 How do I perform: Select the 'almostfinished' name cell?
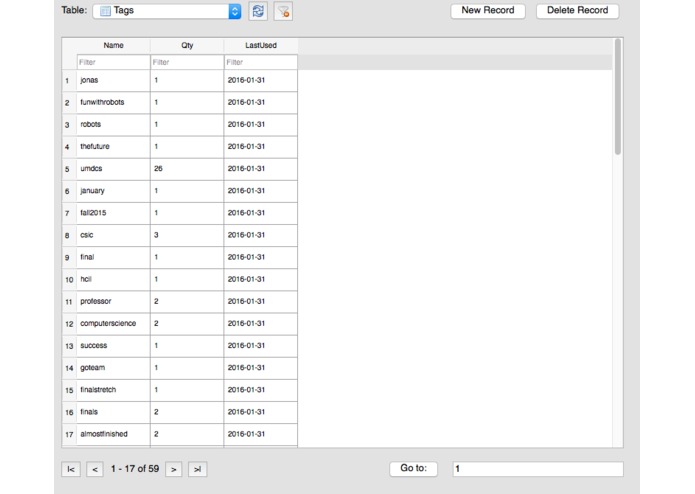[x=113, y=435]
